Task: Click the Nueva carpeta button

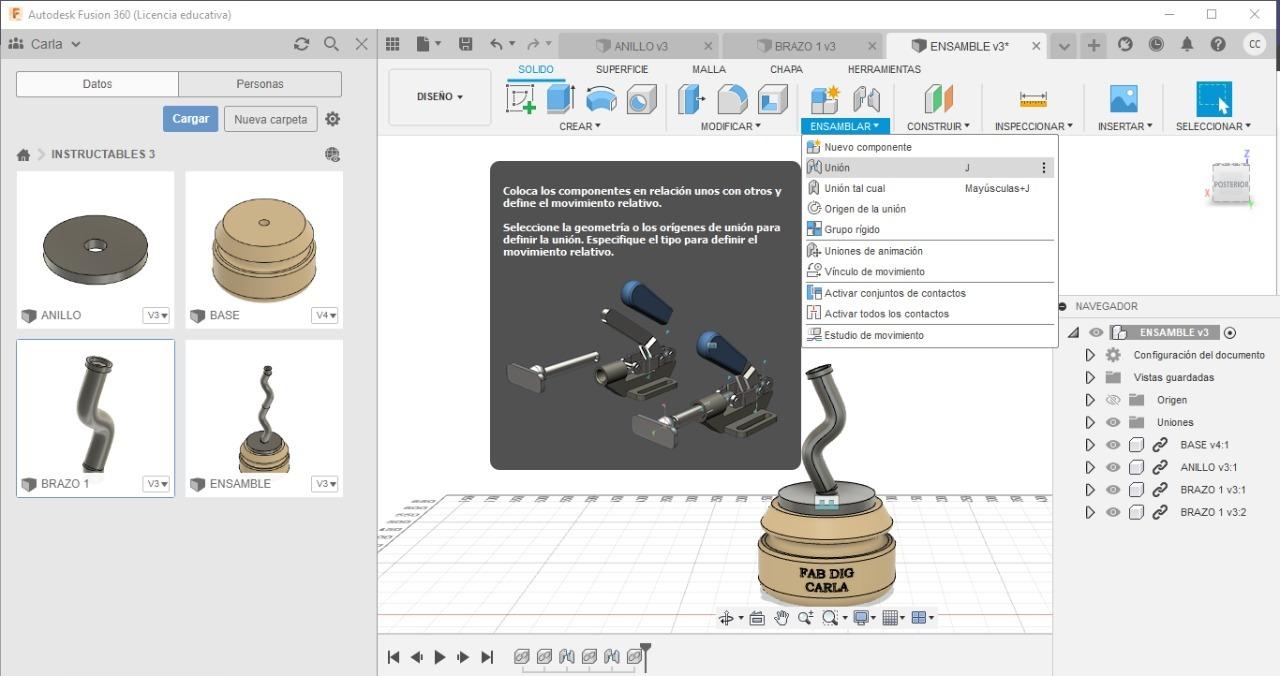Action: pos(270,119)
